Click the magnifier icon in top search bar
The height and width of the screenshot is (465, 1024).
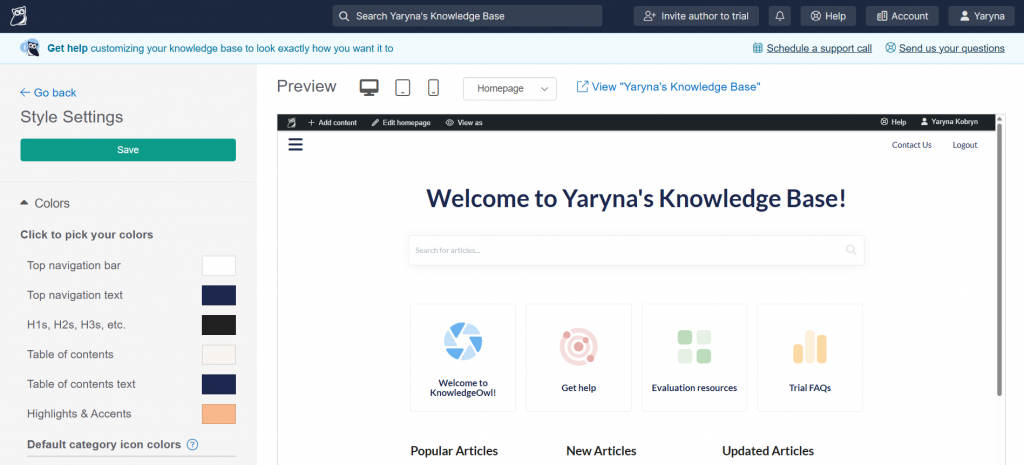point(344,16)
